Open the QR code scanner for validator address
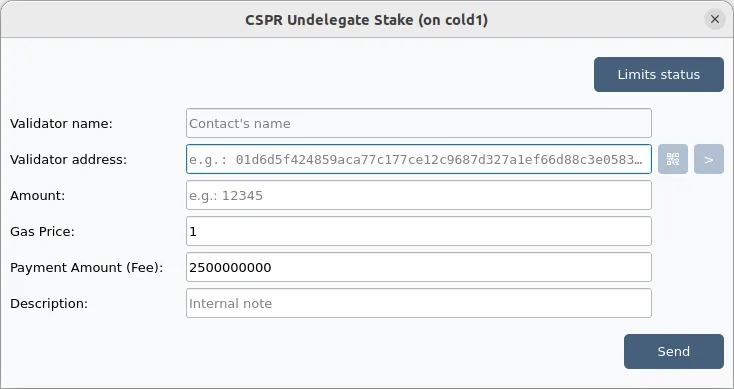The width and height of the screenshot is (734, 389). [673, 159]
